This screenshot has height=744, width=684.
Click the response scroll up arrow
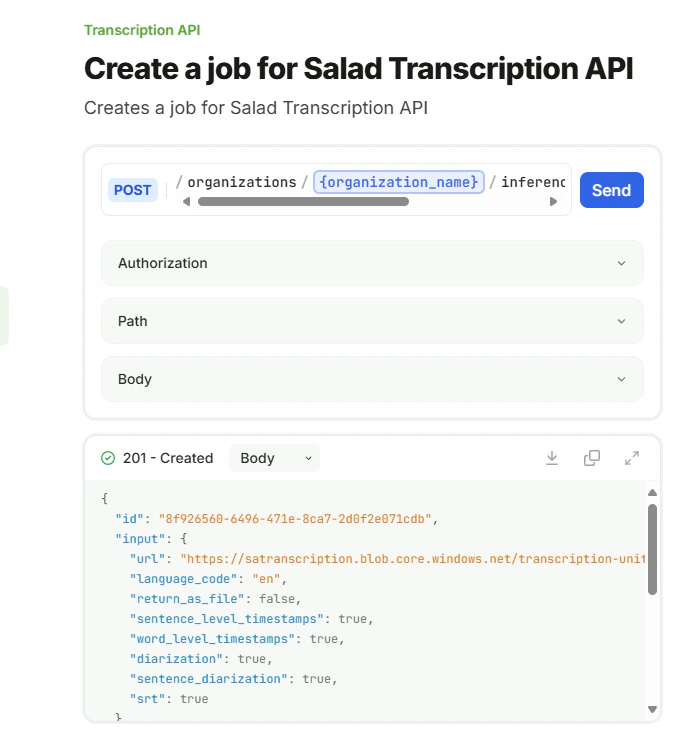tap(653, 493)
